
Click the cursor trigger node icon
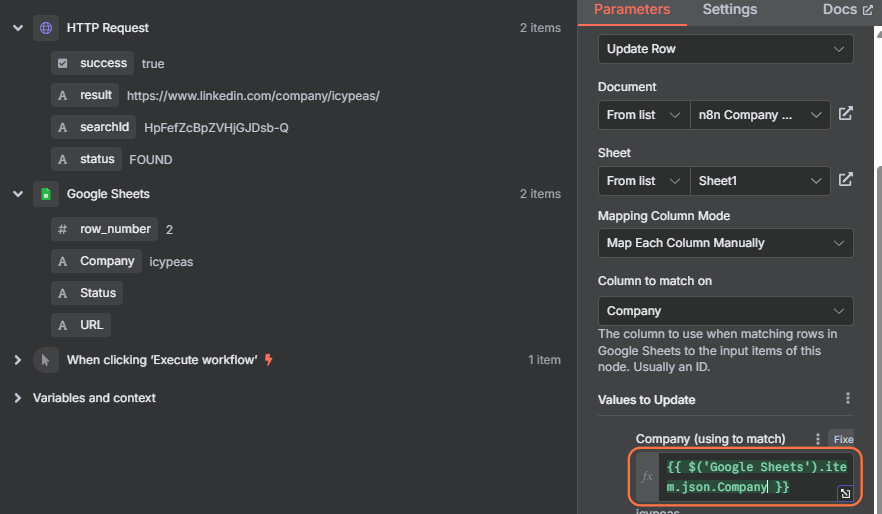46,360
